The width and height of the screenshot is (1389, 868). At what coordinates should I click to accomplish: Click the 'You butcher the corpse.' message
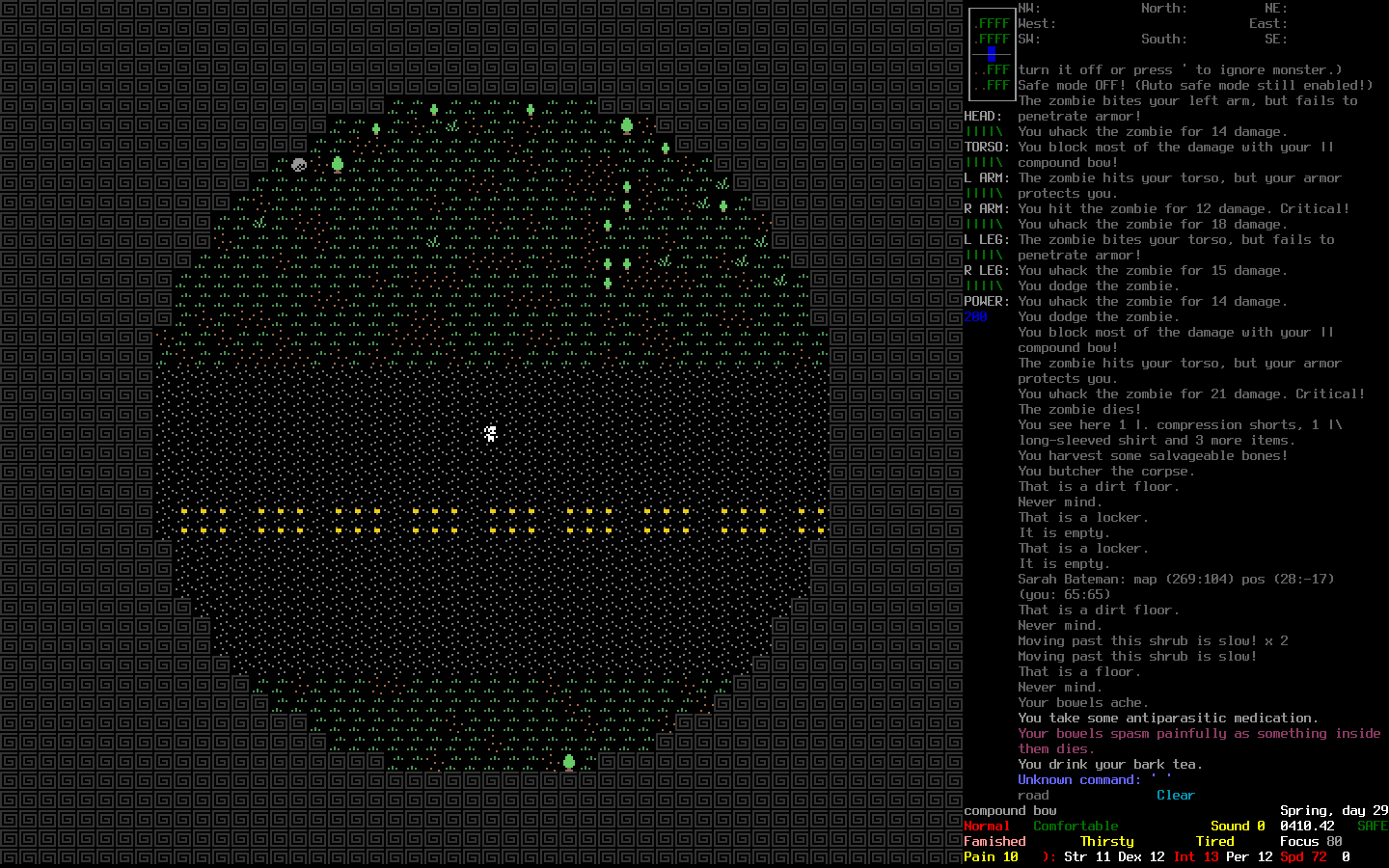click(1107, 471)
